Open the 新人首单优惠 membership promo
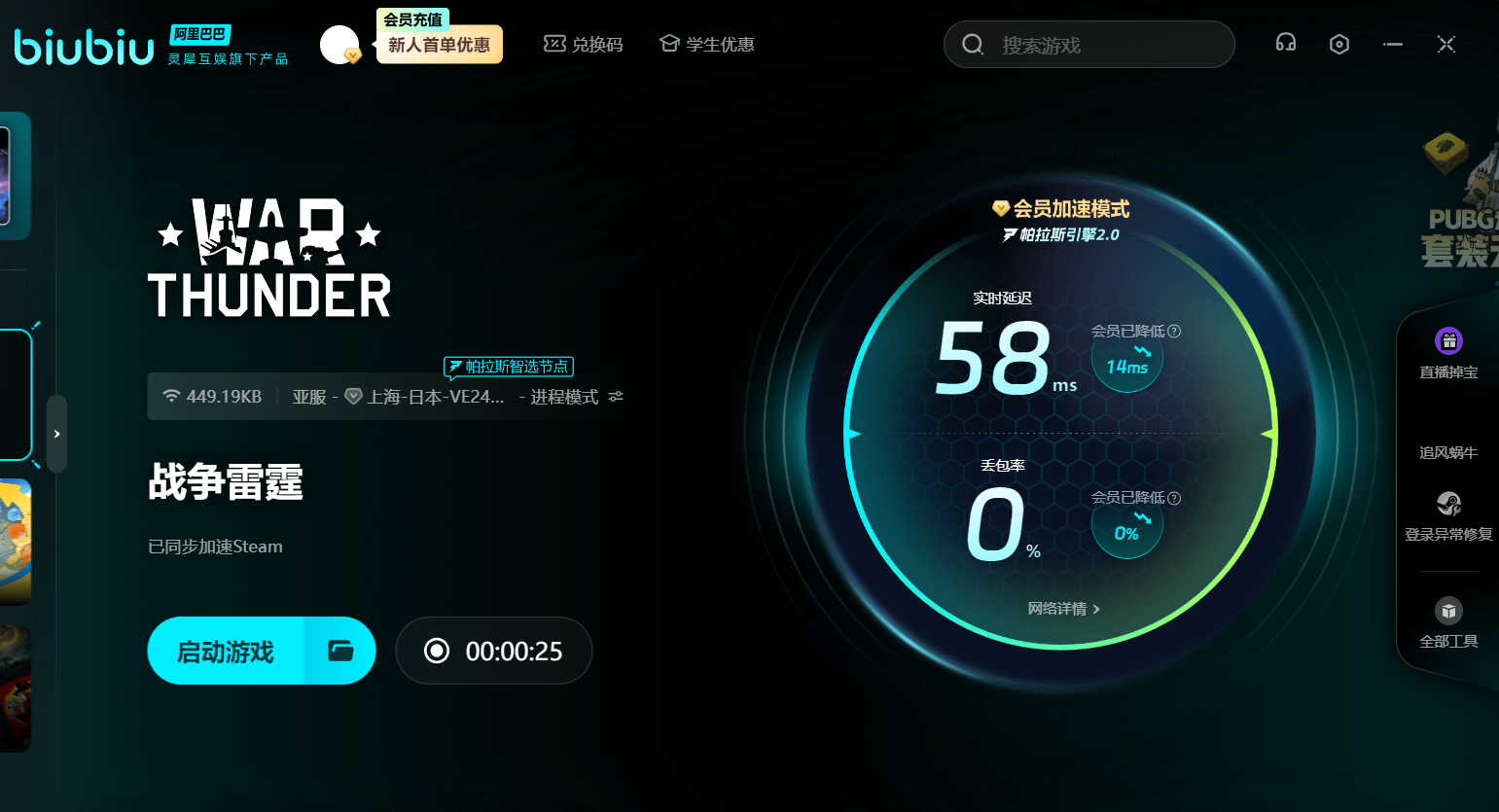Image resolution: width=1499 pixels, height=812 pixels. click(x=440, y=45)
